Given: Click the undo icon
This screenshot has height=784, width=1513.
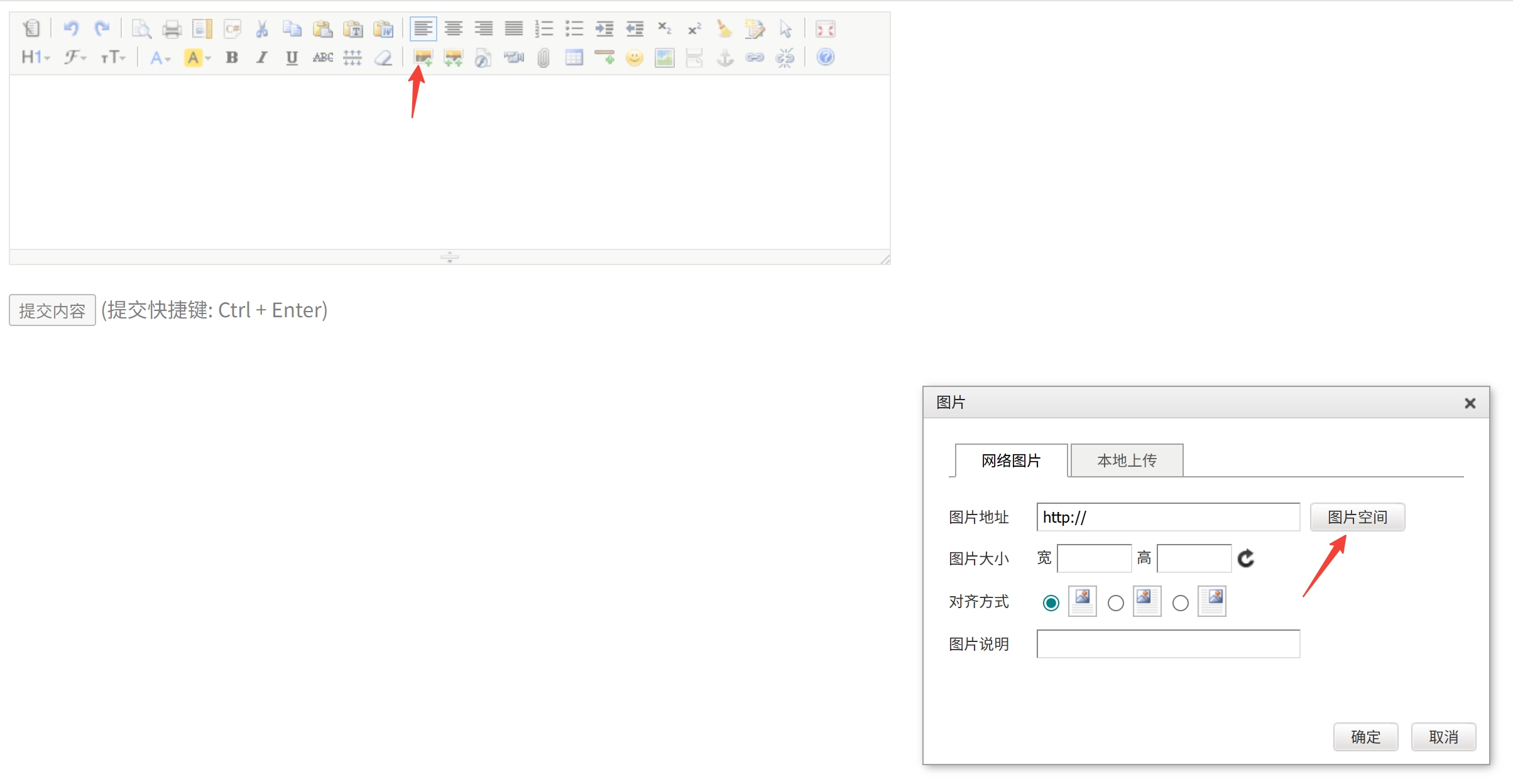Looking at the screenshot, I should click(x=71, y=29).
